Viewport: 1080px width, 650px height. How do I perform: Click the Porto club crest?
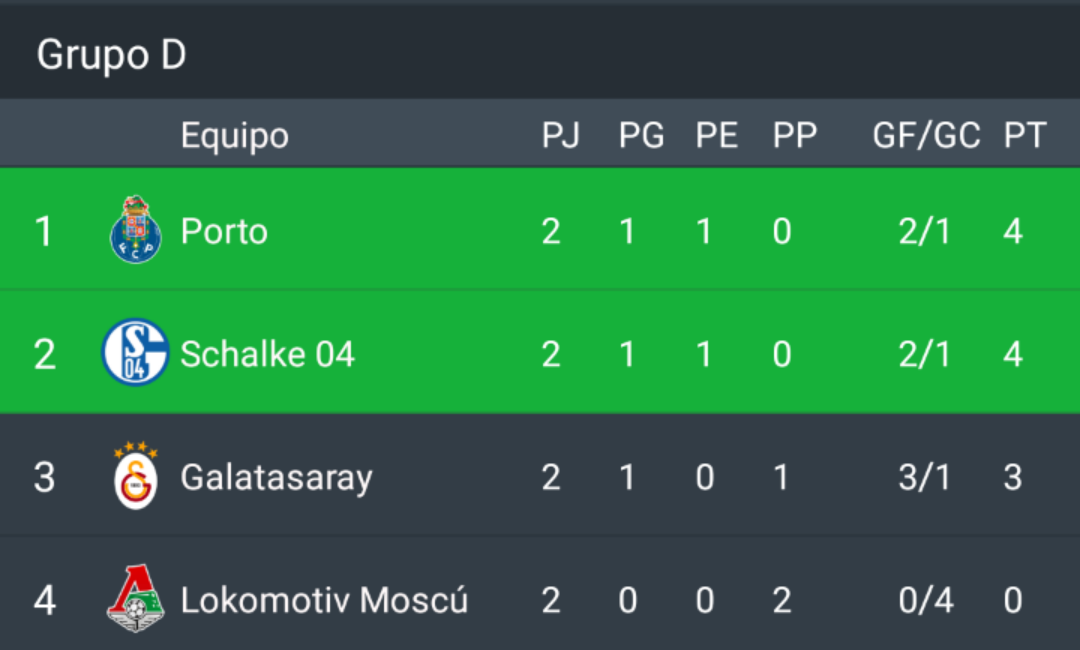click(136, 229)
